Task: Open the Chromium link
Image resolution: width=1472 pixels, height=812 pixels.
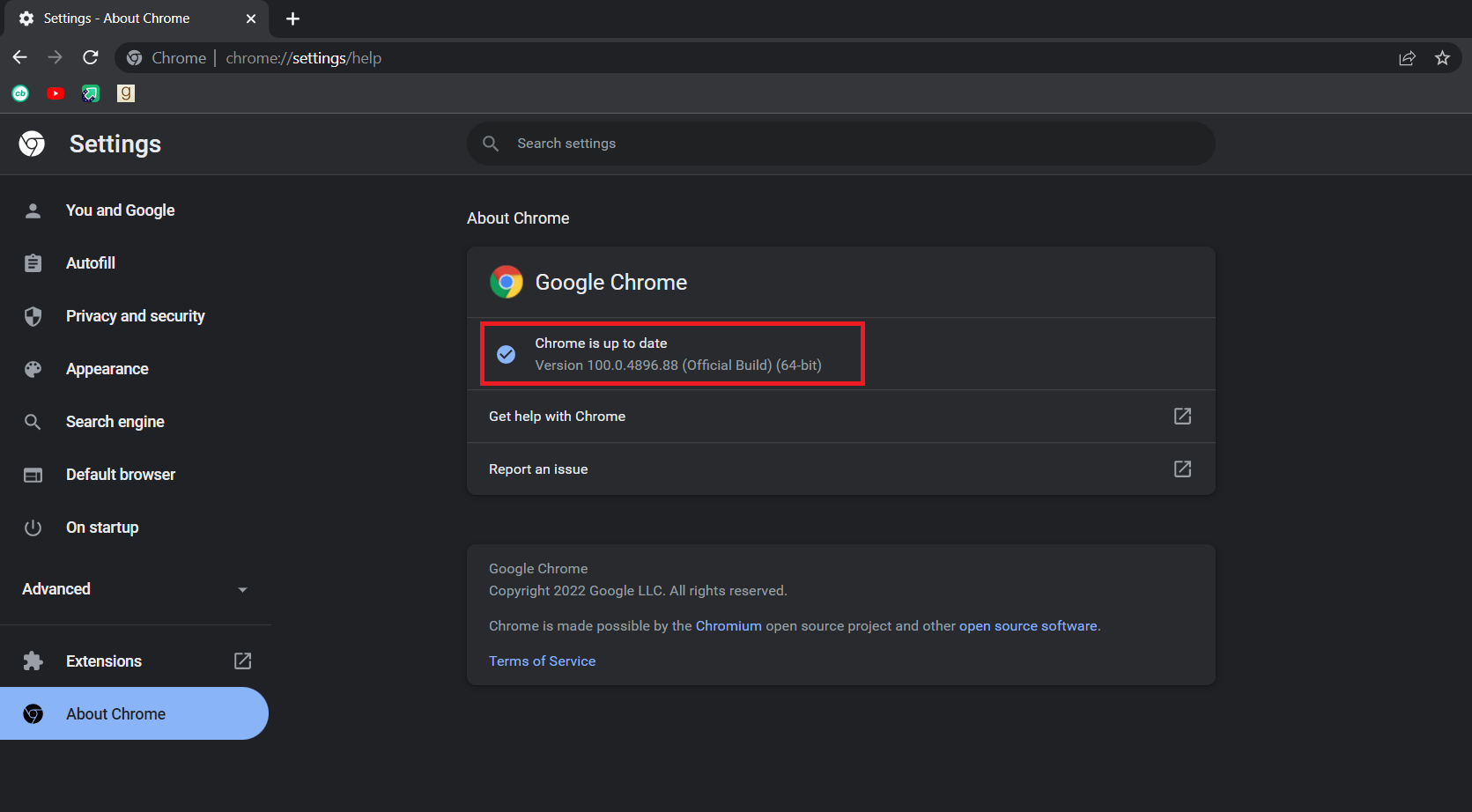Action: (x=729, y=626)
